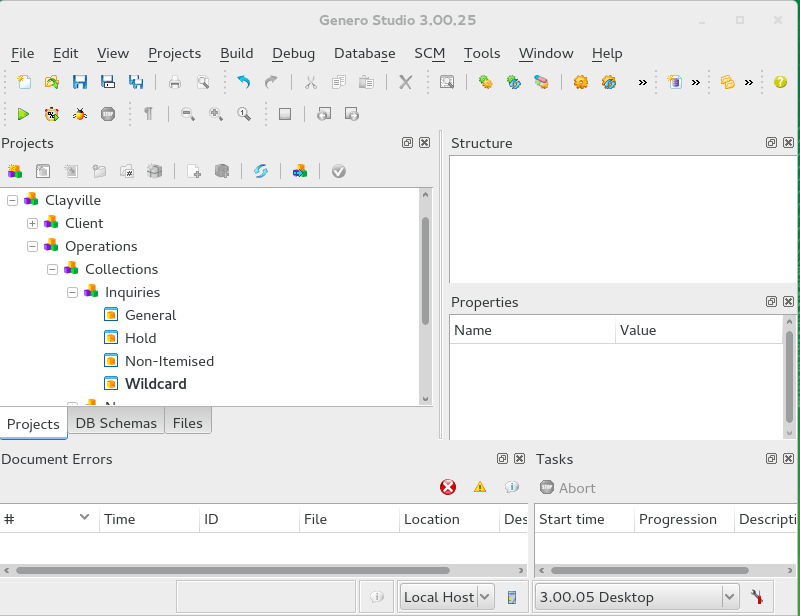Viewport: 800px width, 616px height.
Task: Expand the Client tree node
Action: (32, 223)
